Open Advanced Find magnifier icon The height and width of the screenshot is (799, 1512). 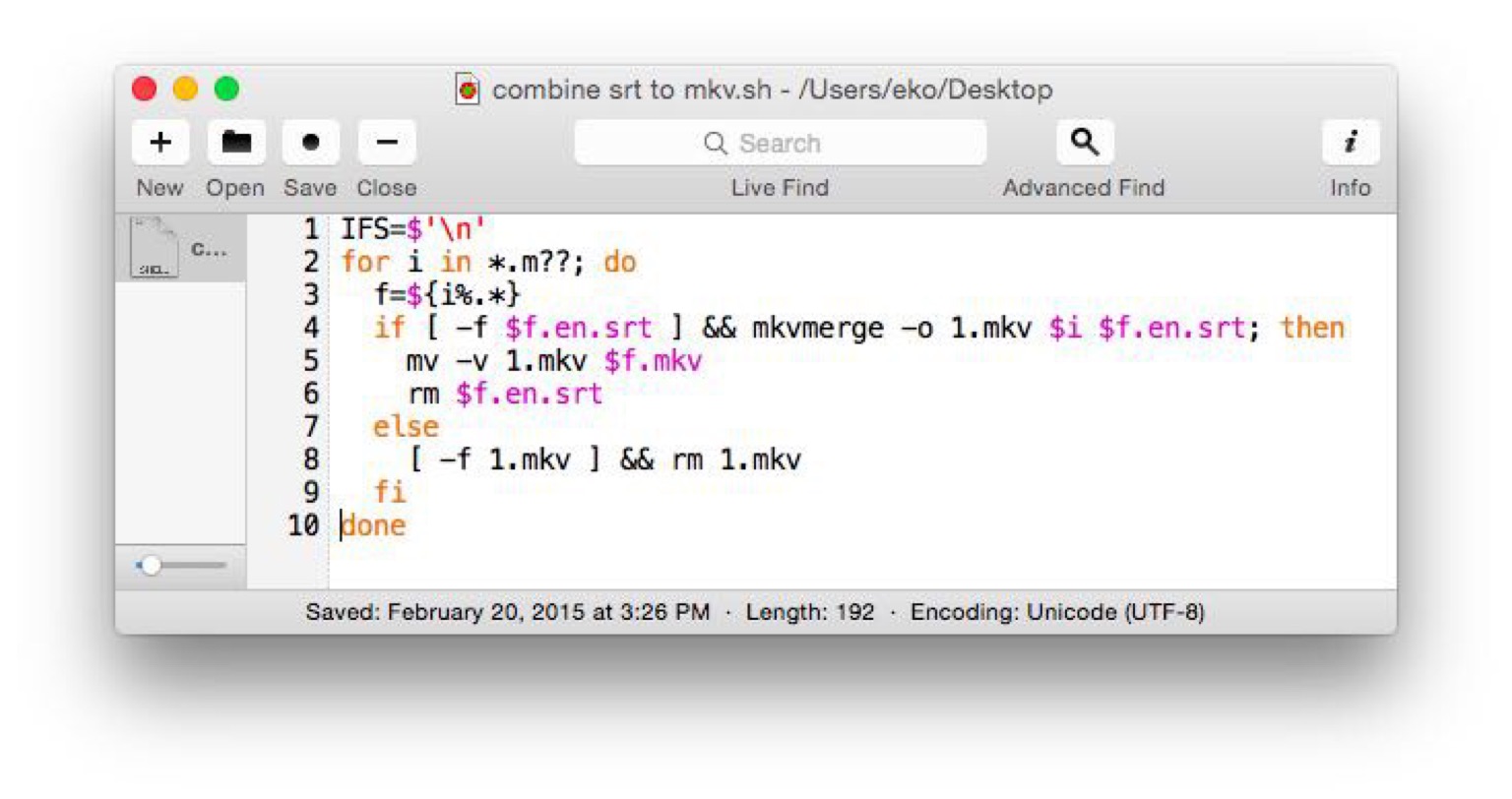click(1085, 143)
